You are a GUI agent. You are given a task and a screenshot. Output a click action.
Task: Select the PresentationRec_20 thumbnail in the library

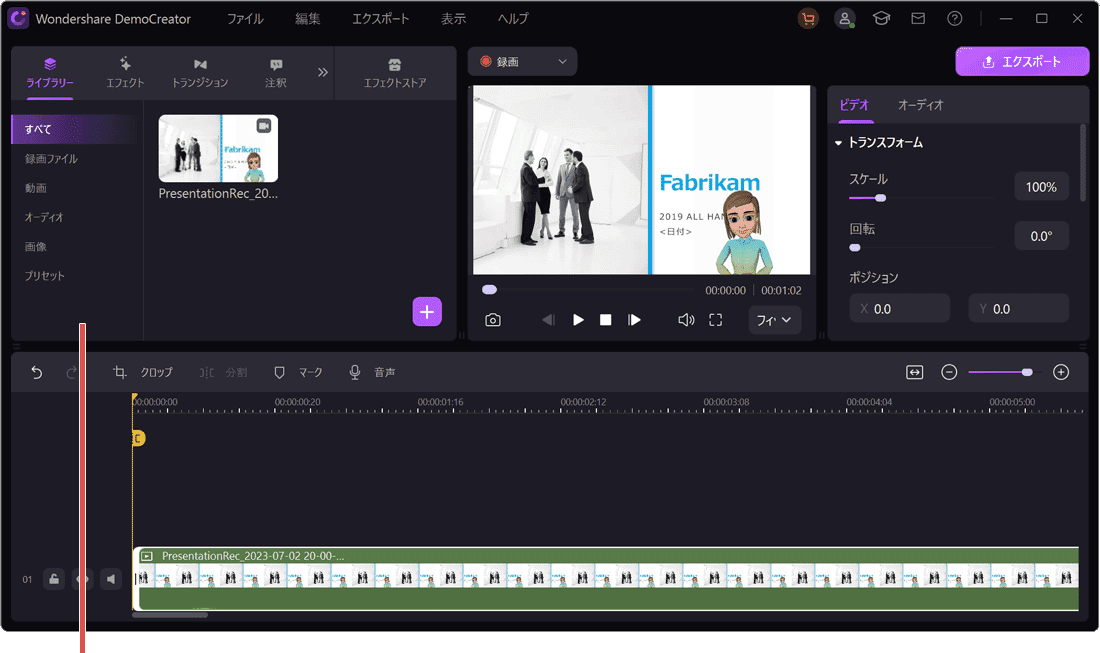tap(217, 148)
